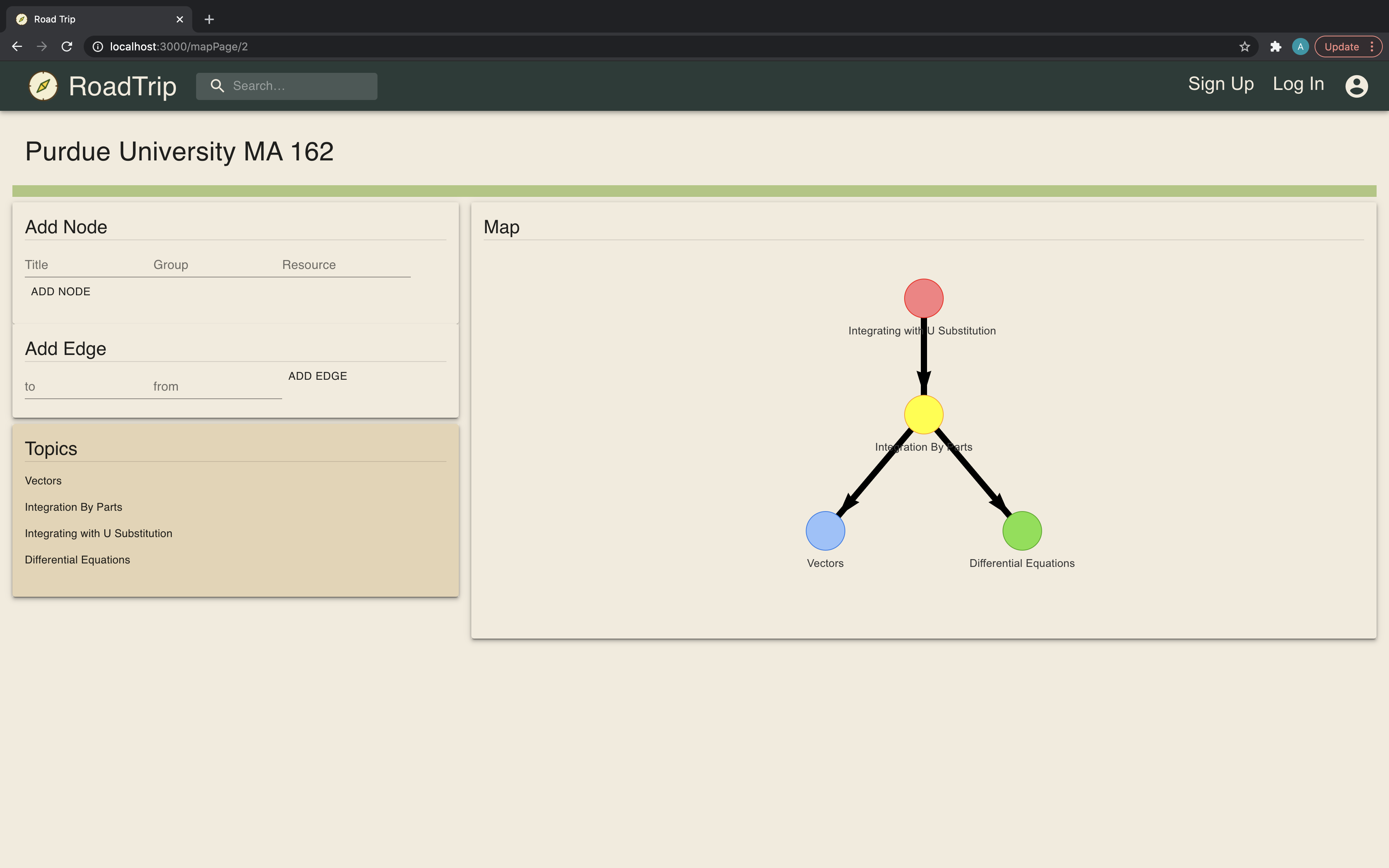The image size is (1389, 868).
Task: Bookmark this page with star icon
Action: pos(1244,46)
